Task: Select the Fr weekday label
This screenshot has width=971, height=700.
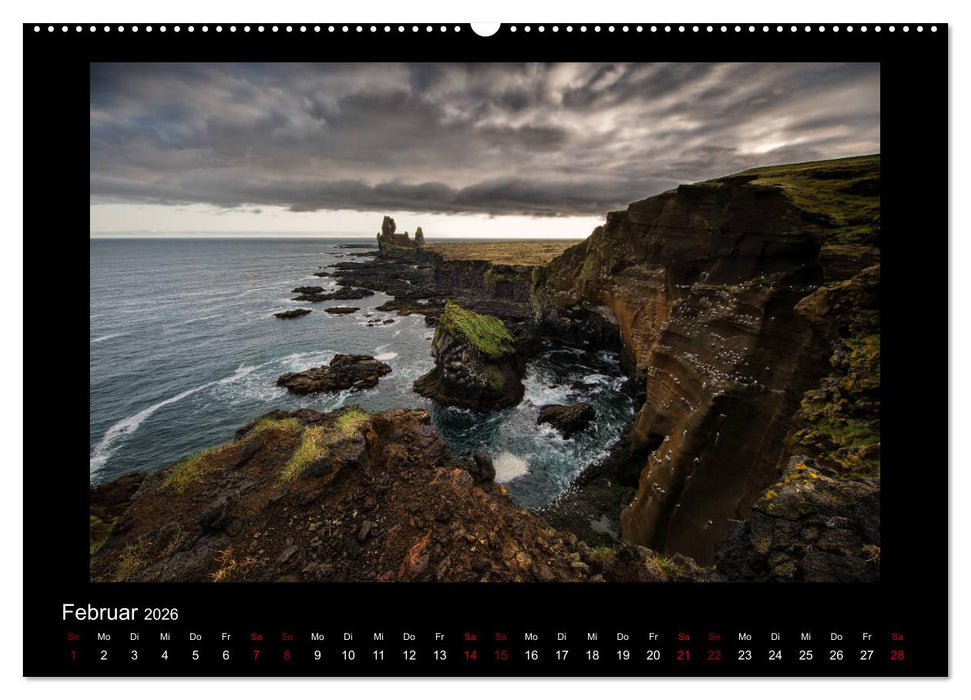Action: tap(225, 634)
